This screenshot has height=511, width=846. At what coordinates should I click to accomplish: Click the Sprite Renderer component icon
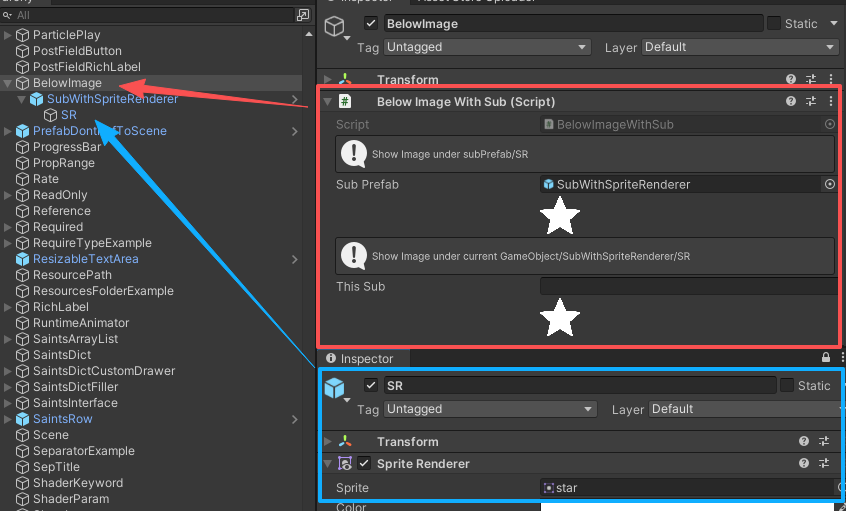pos(345,464)
